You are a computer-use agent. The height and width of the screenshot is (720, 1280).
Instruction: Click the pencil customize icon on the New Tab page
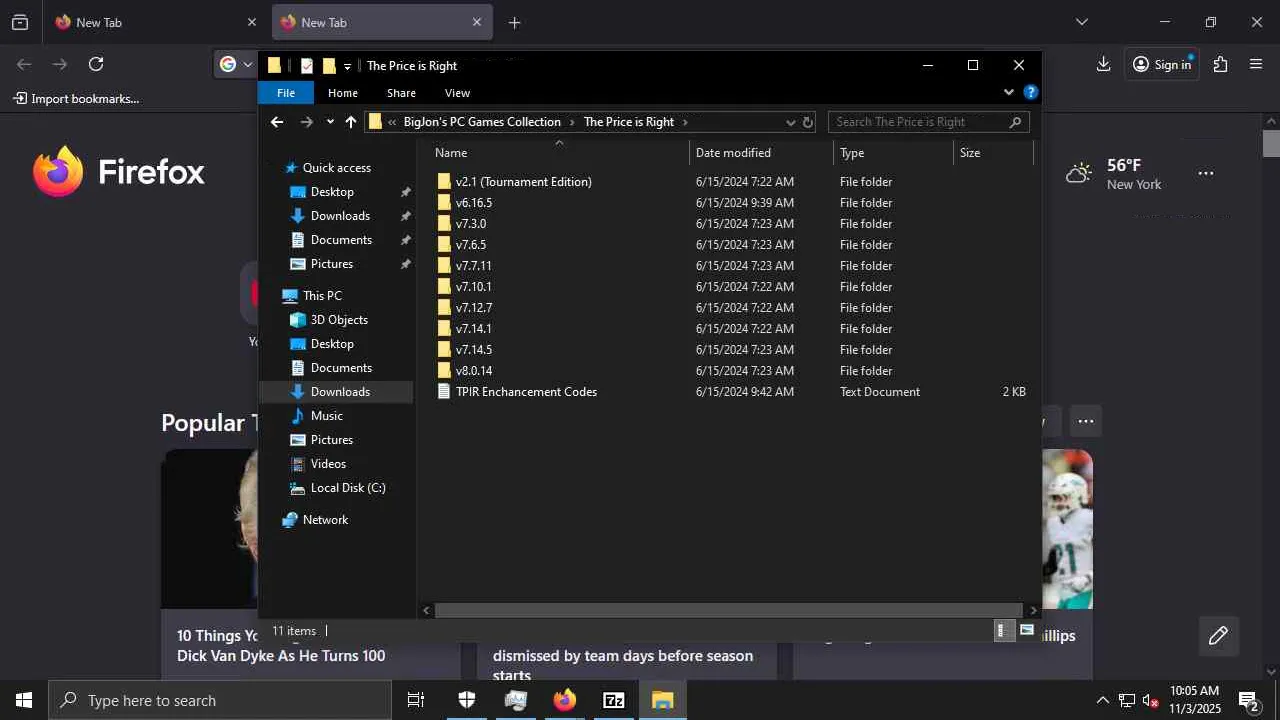[x=1218, y=636]
